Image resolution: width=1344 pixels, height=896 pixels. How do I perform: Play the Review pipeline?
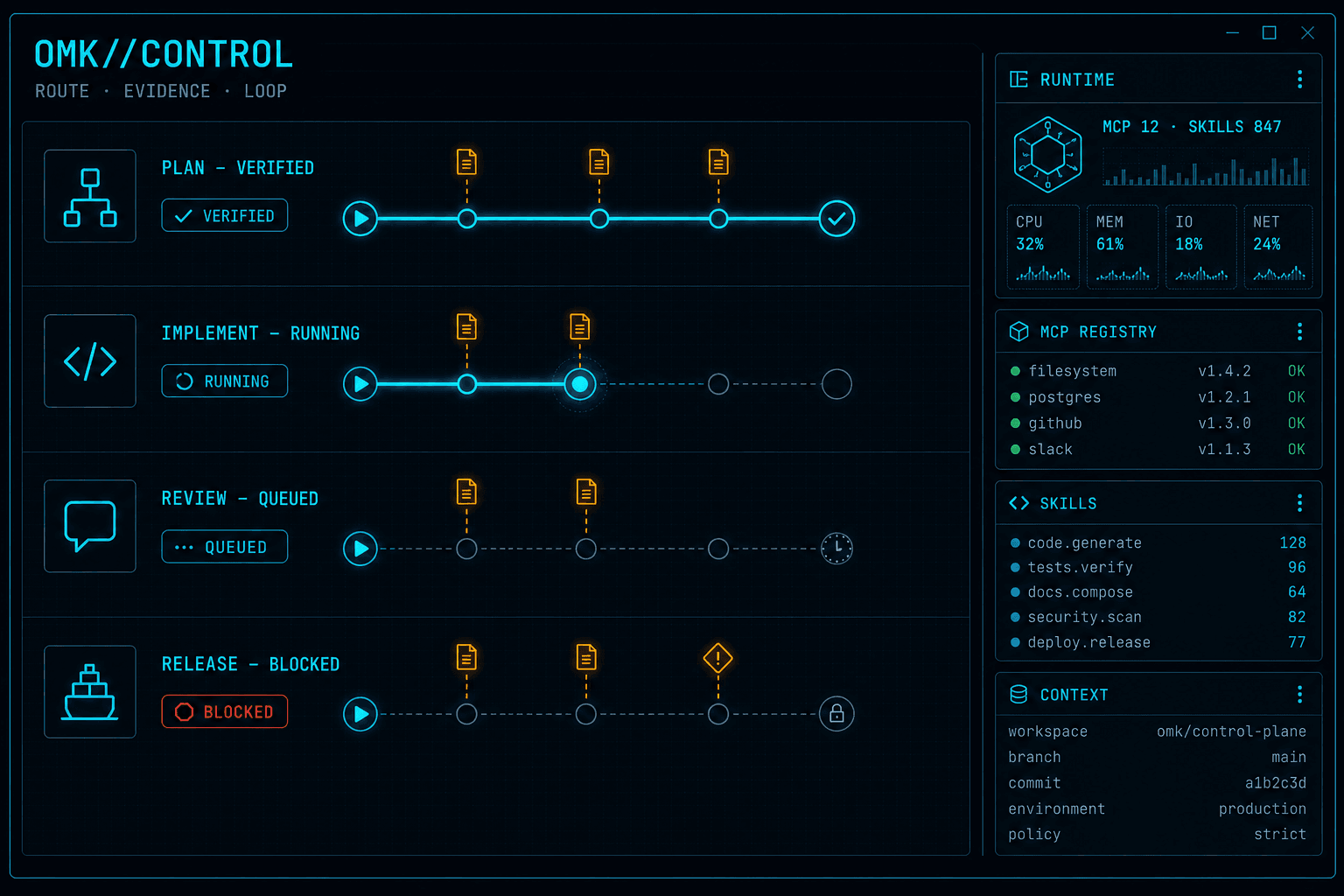[x=360, y=549]
